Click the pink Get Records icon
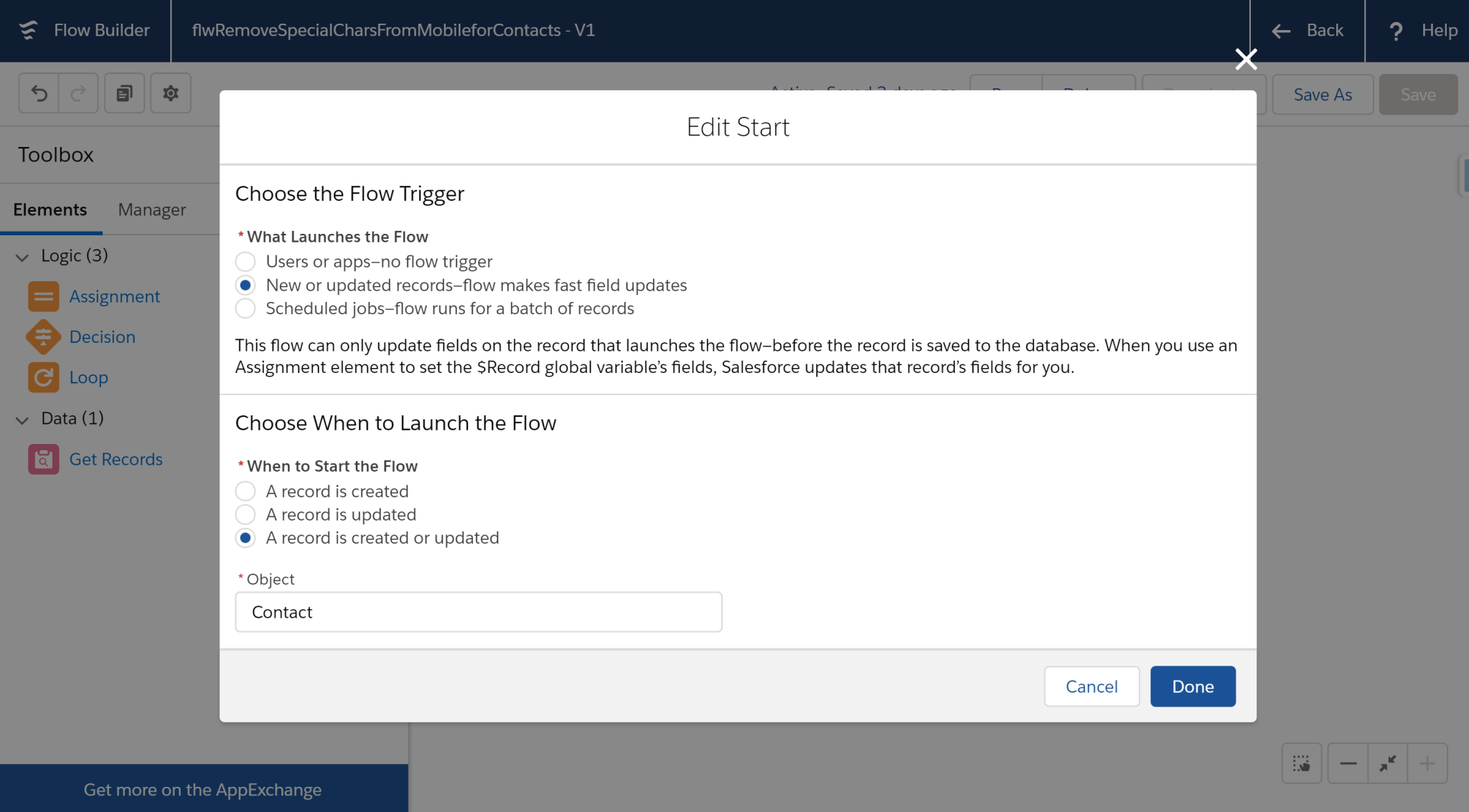 pos(44,459)
